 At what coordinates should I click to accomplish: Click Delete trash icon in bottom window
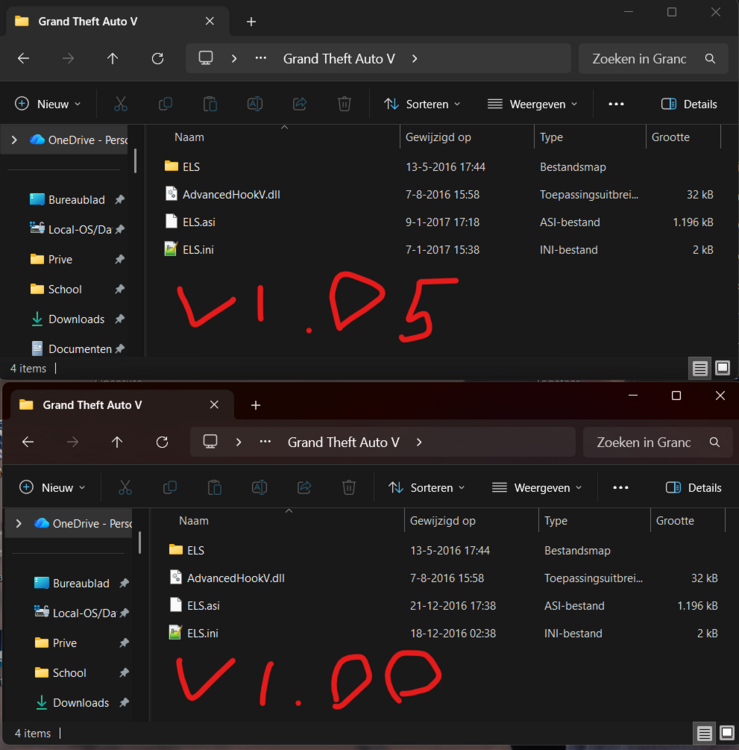tap(349, 487)
